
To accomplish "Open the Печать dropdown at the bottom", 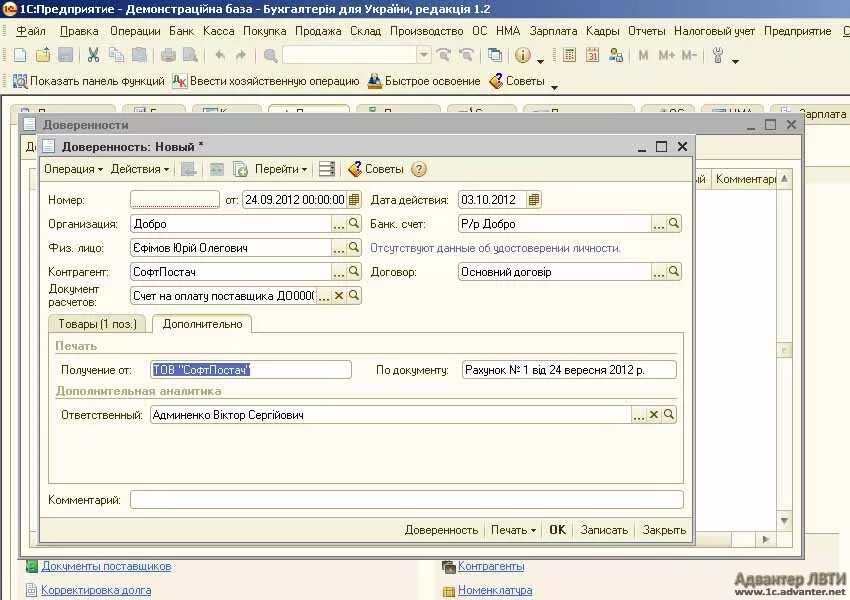I will [513, 530].
